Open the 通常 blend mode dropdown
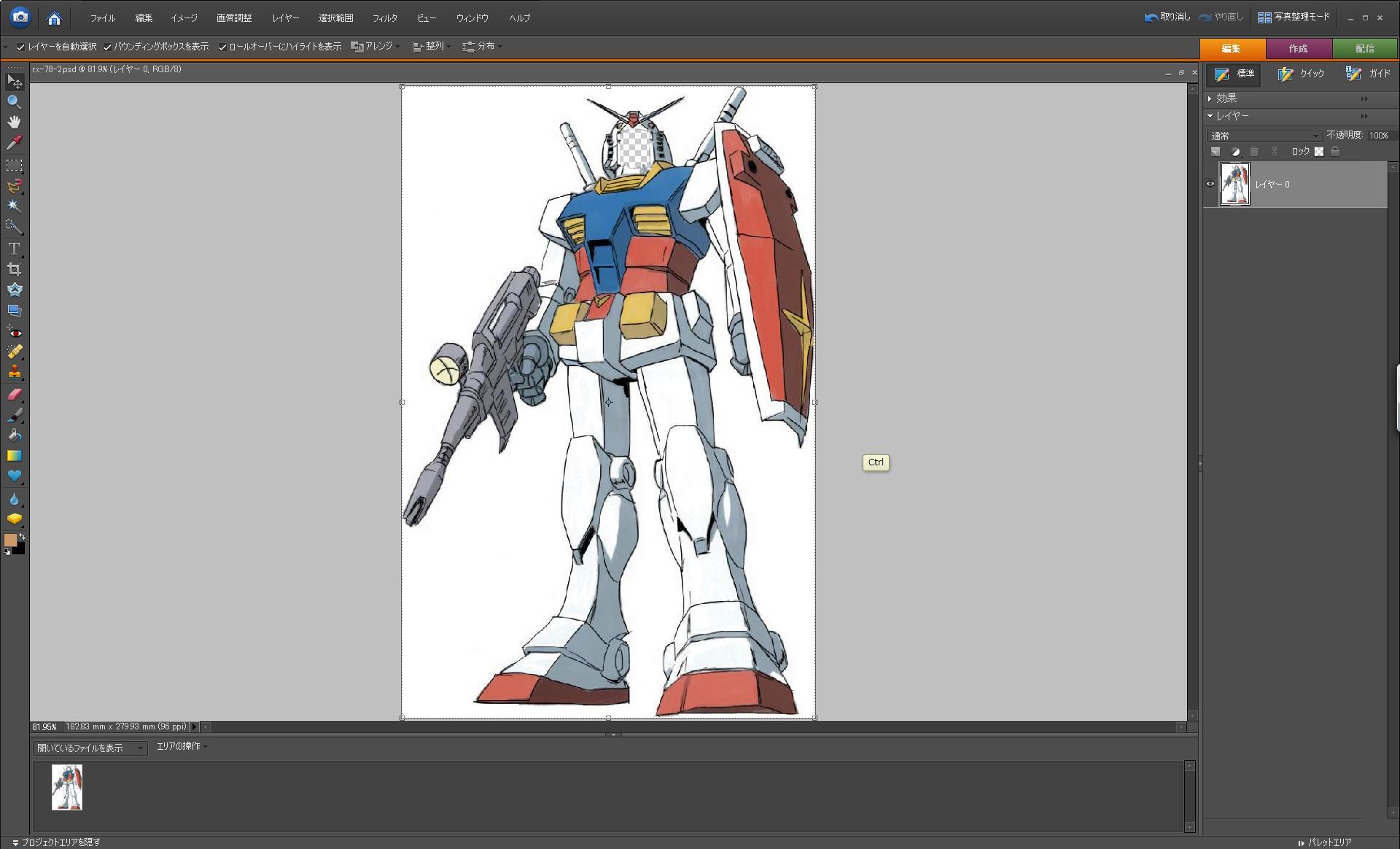The width and height of the screenshot is (1400, 849). 1264,136
